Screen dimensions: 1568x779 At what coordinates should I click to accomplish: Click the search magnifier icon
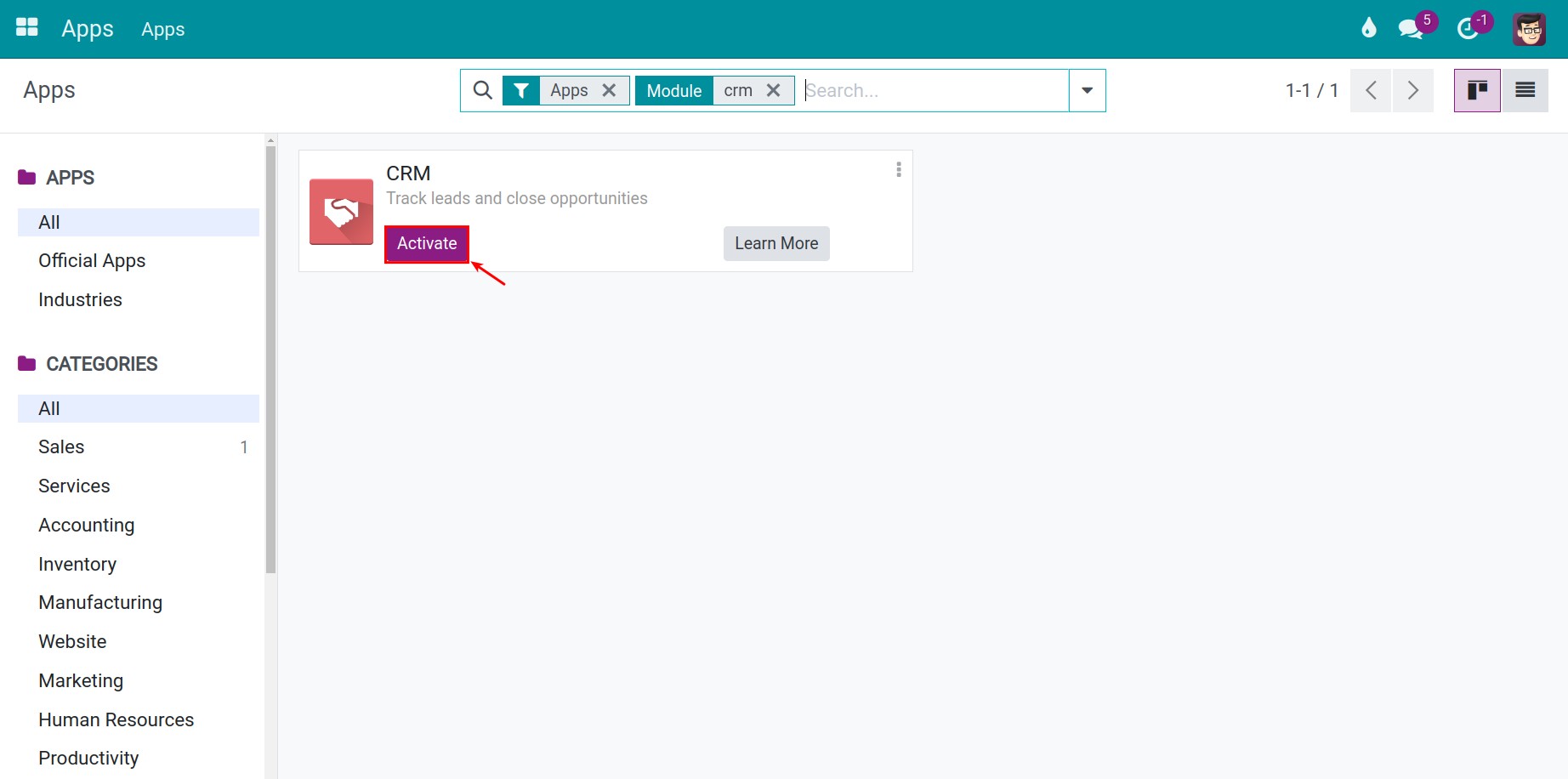tap(482, 90)
